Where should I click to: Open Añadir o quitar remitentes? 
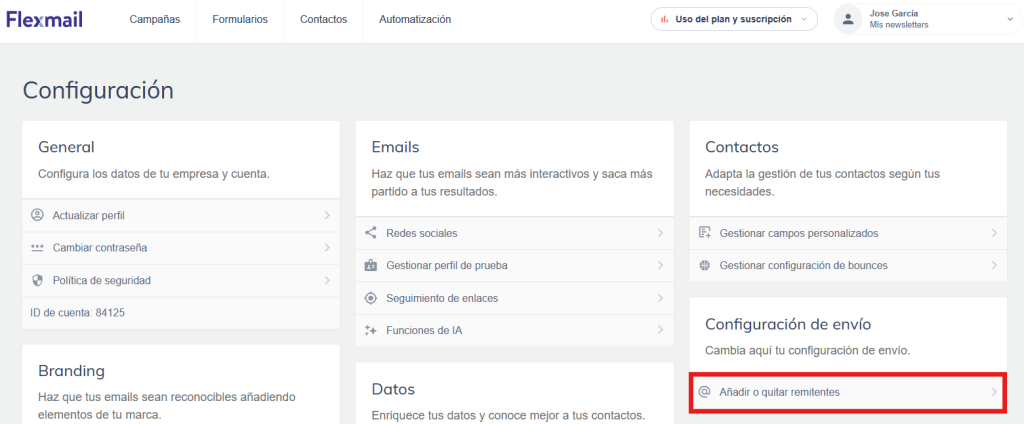pos(848,392)
